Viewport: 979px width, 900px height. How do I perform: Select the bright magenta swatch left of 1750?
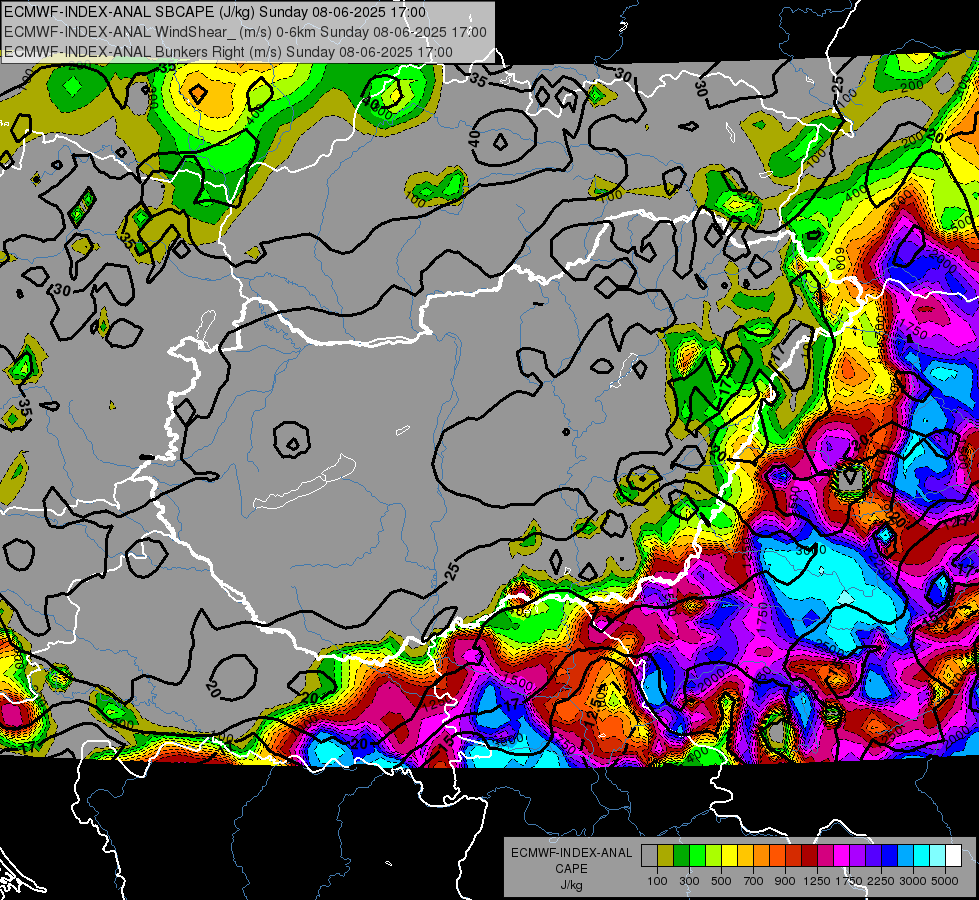[x=842, y=856]
